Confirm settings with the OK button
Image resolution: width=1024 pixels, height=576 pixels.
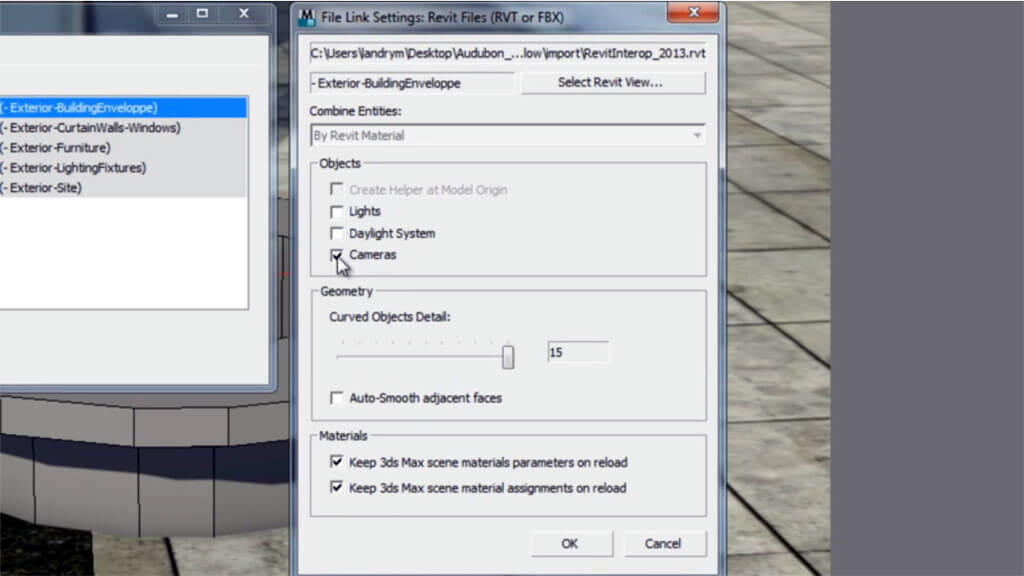[571, 543]
